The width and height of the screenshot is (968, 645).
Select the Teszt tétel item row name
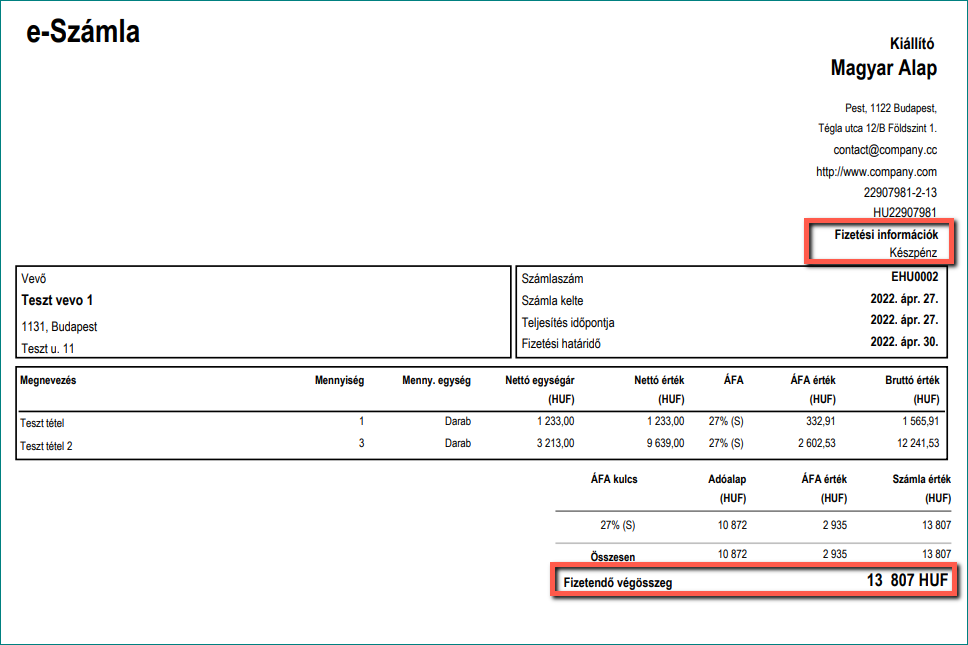click(42, 423)
